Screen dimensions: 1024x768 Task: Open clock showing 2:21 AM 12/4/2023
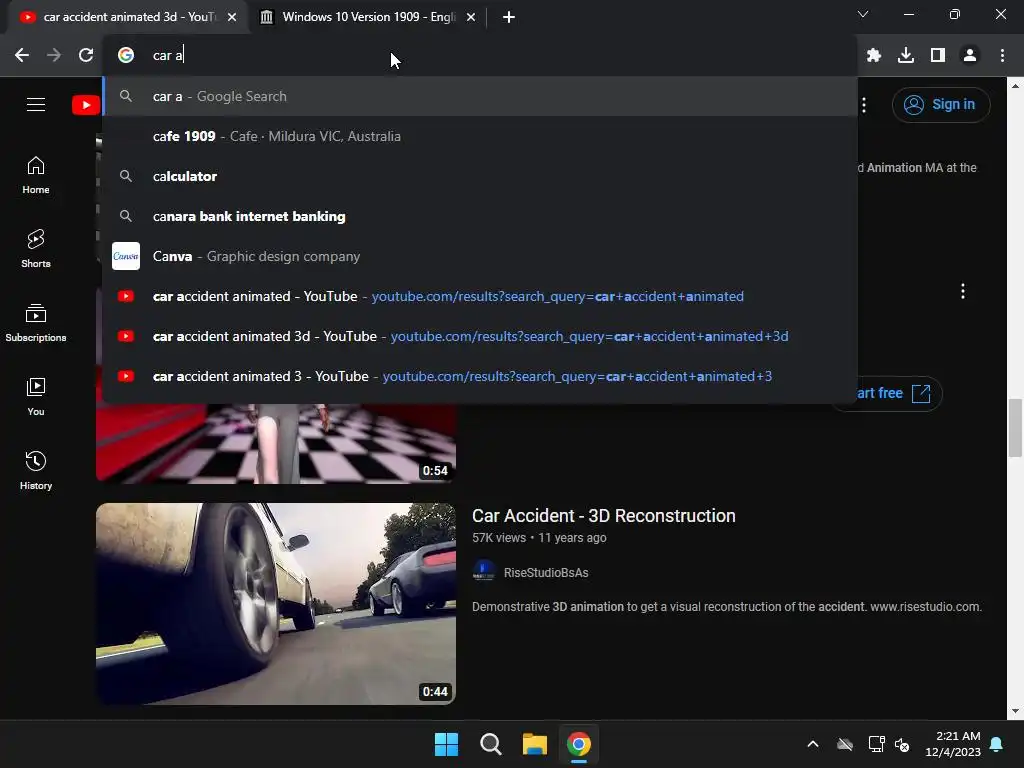[x=953, y=744]
